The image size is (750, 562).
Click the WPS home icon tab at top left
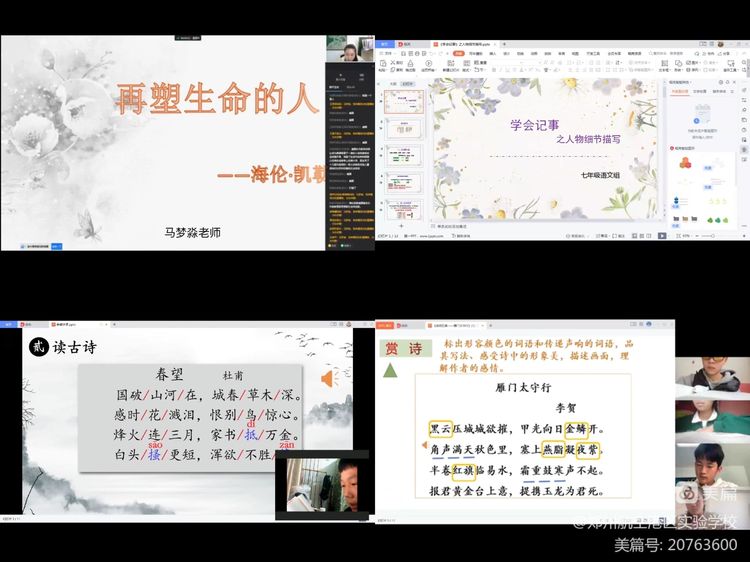[386, 45]
